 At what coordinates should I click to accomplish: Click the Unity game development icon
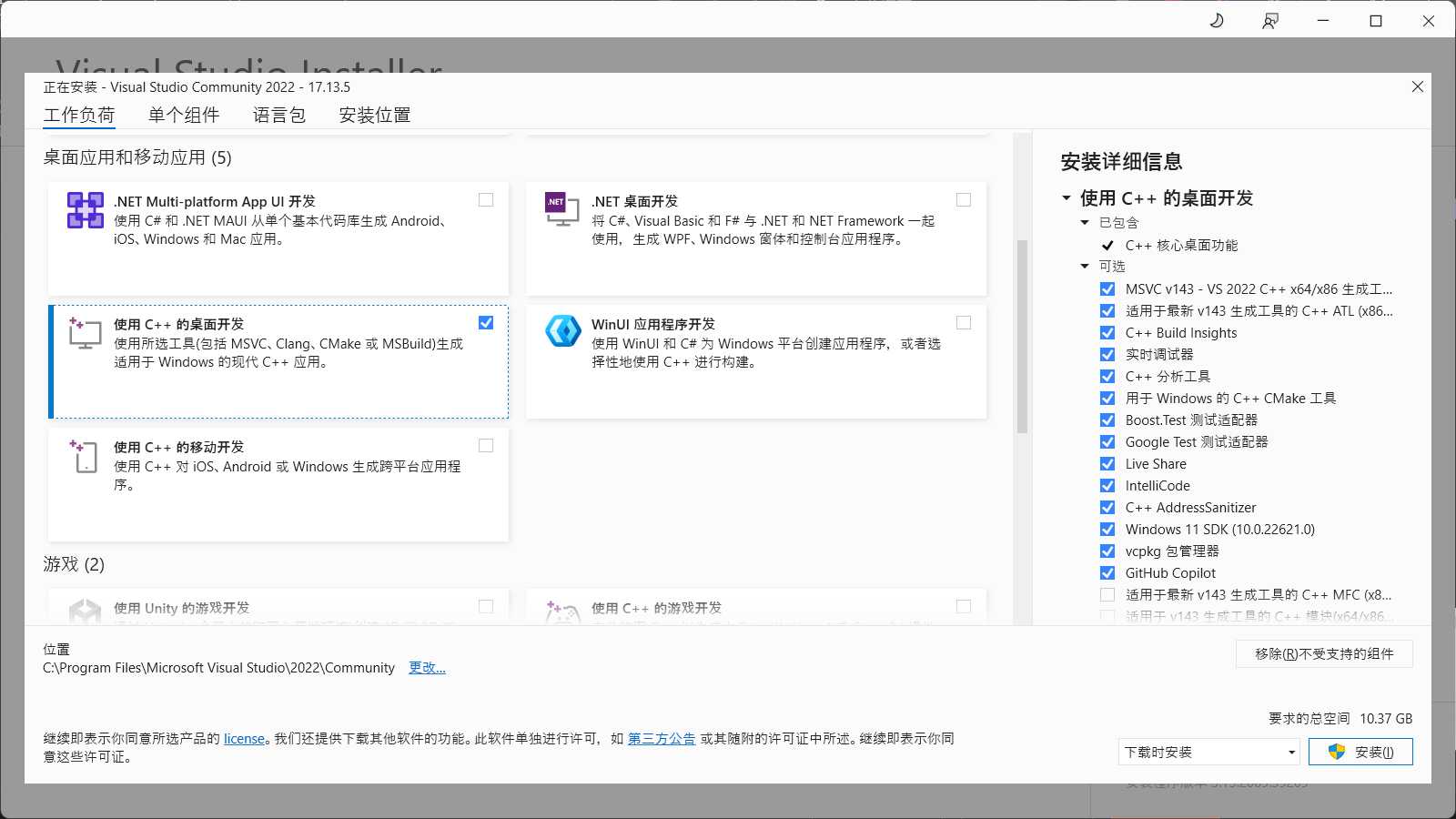click(x=85, y=611)
